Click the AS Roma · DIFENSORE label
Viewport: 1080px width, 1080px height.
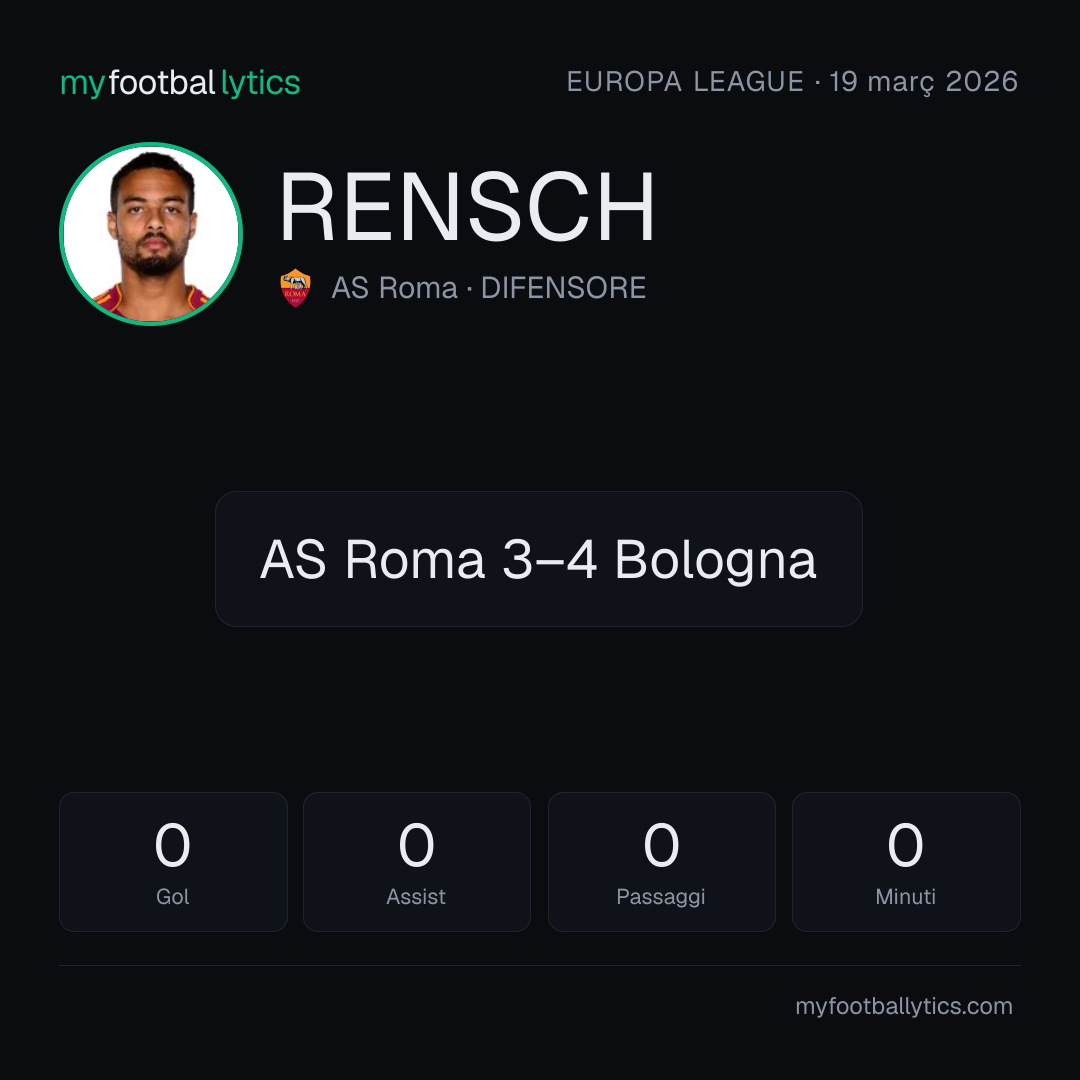(x=488, y=288)
